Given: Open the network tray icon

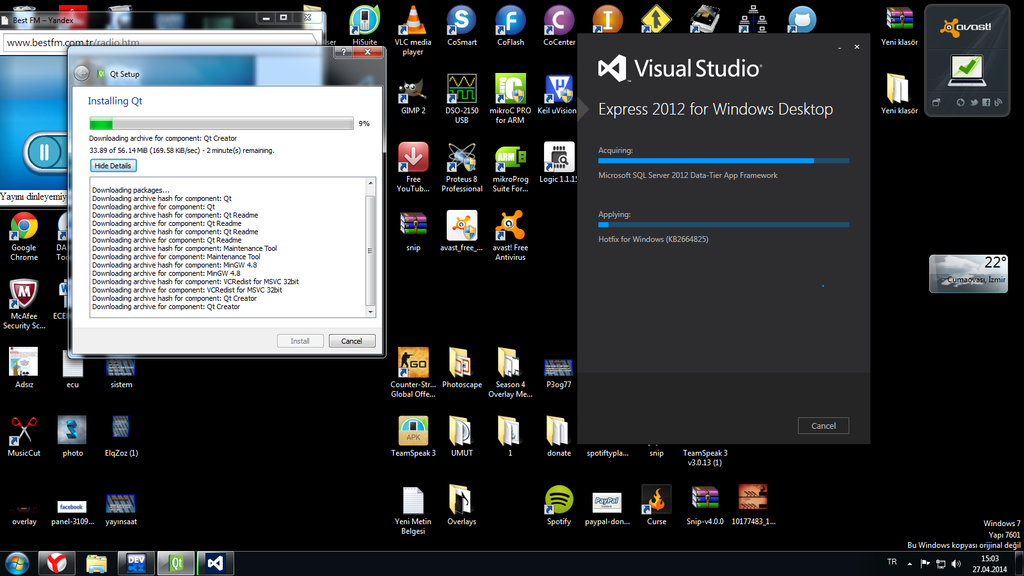Looking at the screenshot, I should pos(941,564).
